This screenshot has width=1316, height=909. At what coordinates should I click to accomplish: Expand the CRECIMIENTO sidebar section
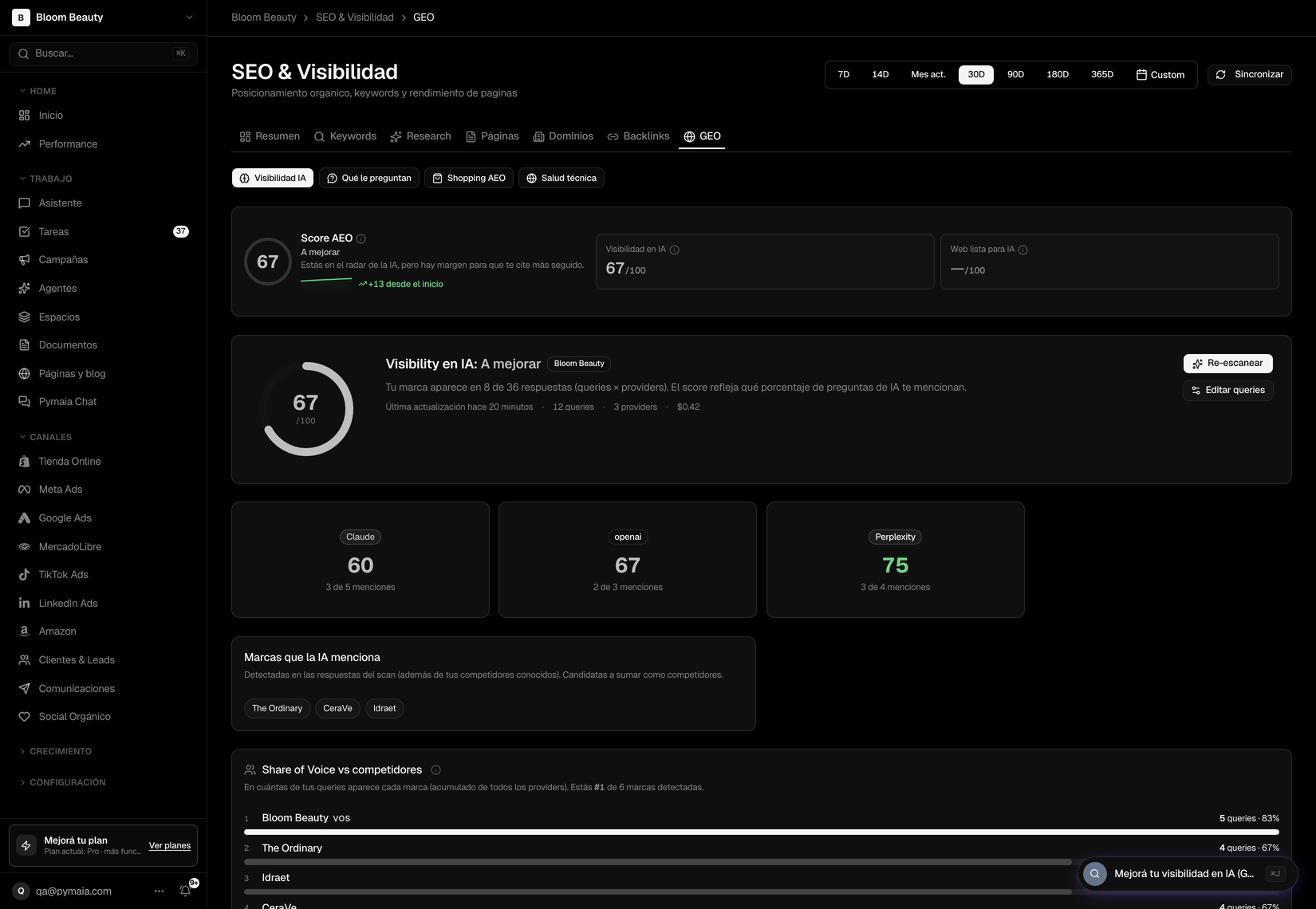point(56,752)
